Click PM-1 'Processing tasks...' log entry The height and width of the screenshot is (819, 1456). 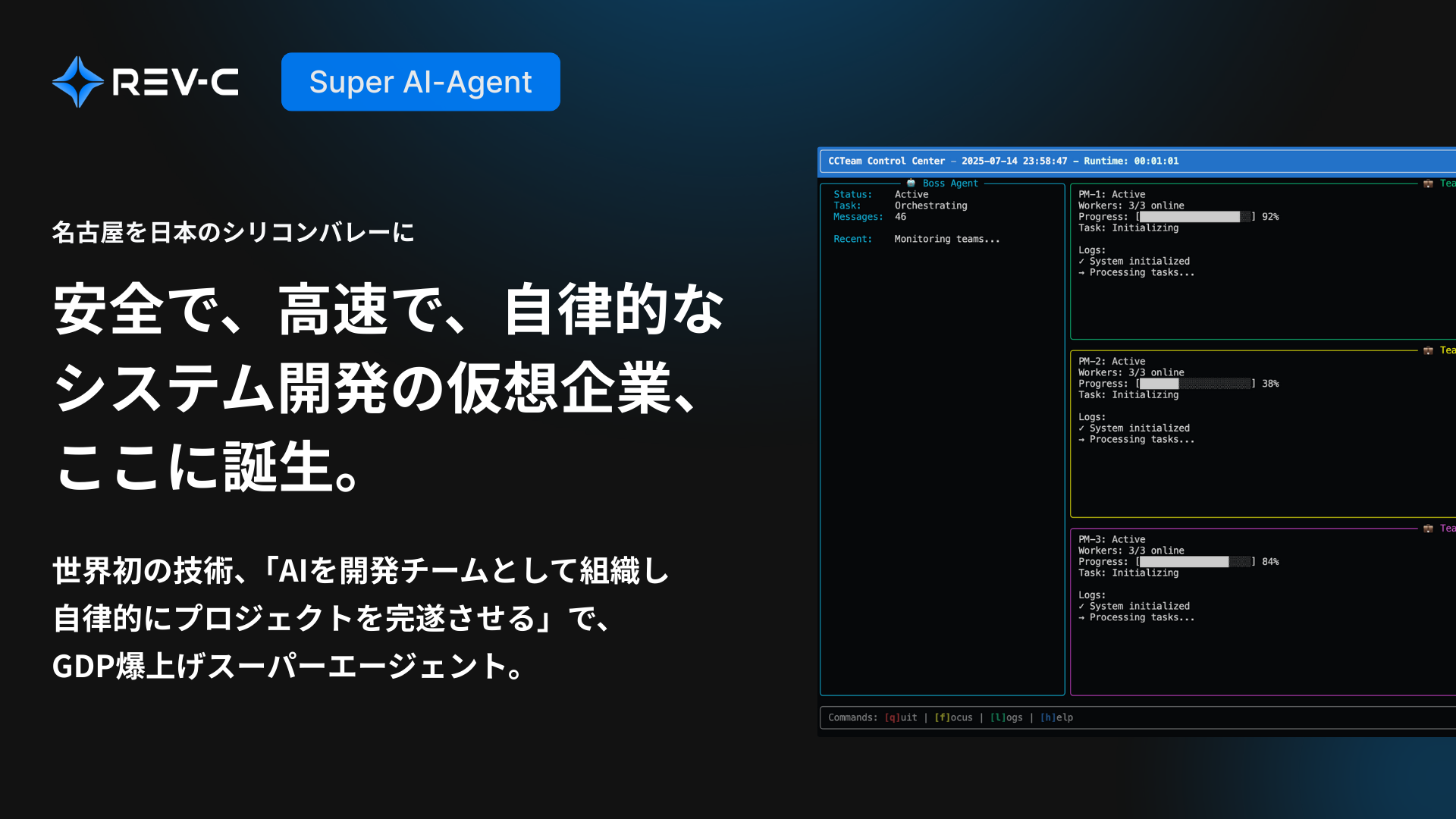click(x=1141, y=272)
